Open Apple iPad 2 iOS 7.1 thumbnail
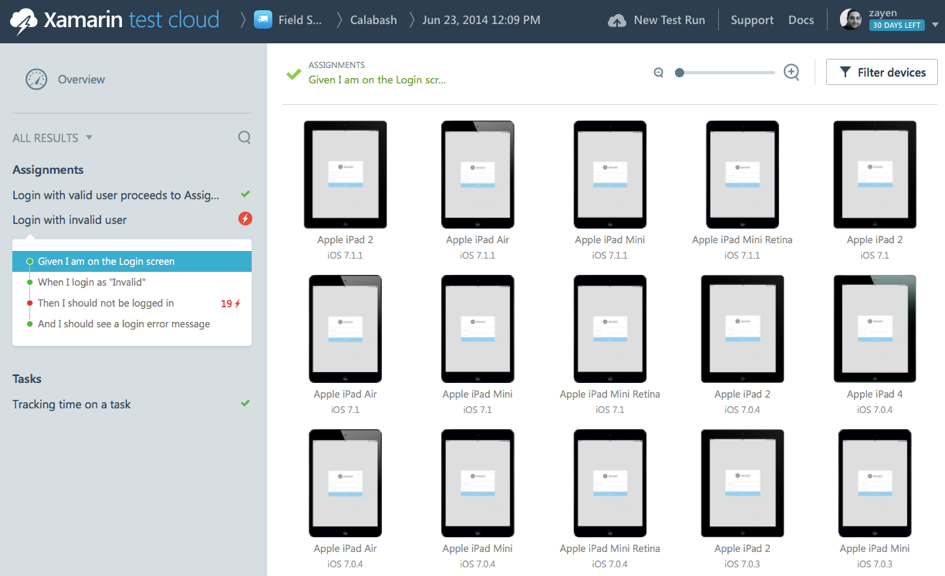The height and width of the screenshot is (576, 945). pos(874,175)
